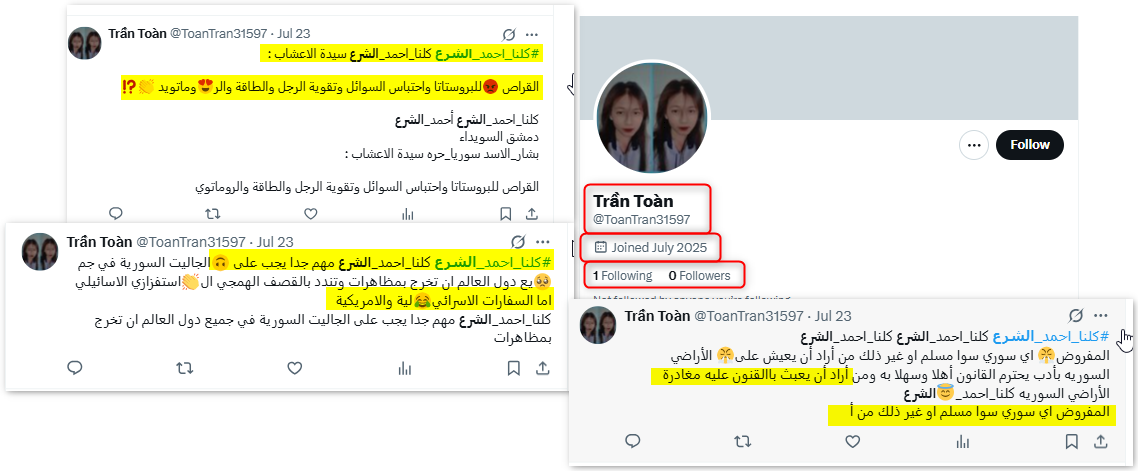Open the large profile avatar picture
The height and width of the screenshot is (471, 1138).
[652, 117]
